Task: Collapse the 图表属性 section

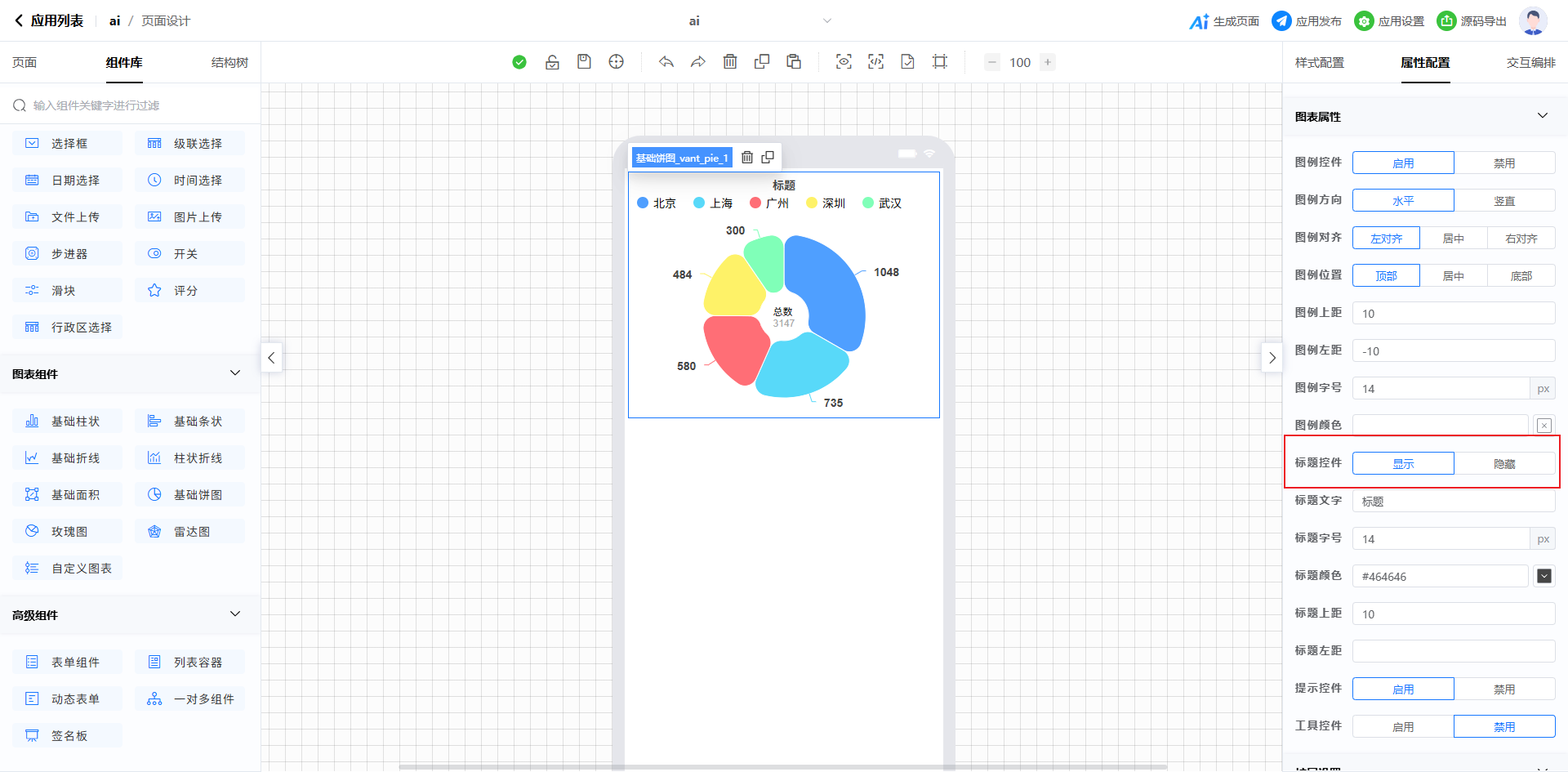Action: pyautogui.click(x=1542, y=116)
